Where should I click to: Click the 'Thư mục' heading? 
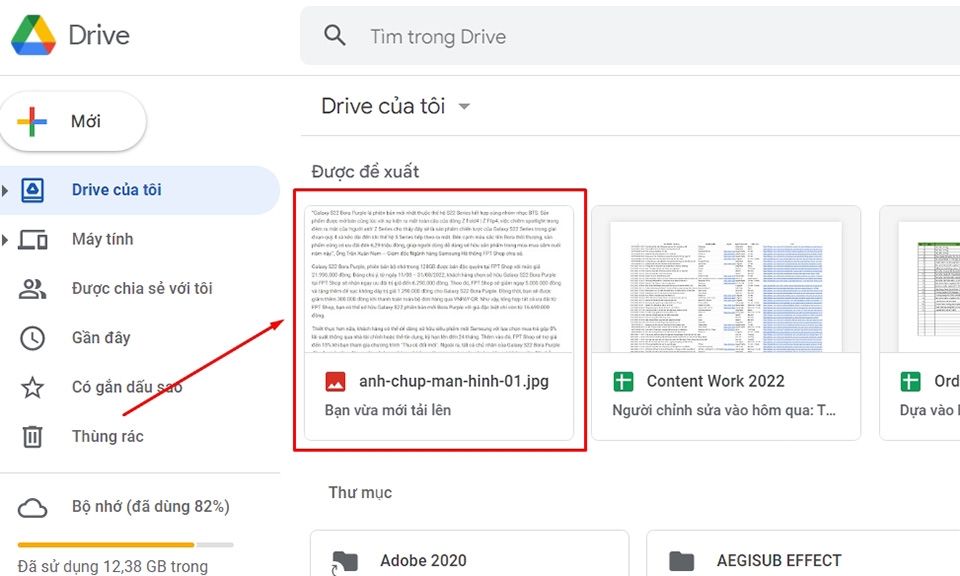pos(360,492)
